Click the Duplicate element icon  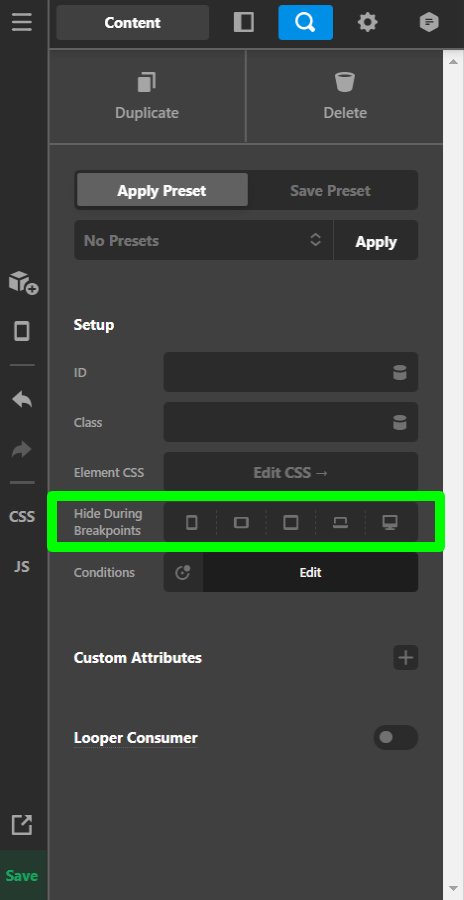147,82
